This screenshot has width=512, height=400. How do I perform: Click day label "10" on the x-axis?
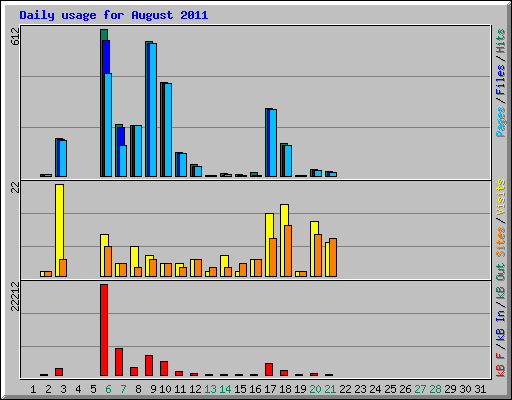165,389
